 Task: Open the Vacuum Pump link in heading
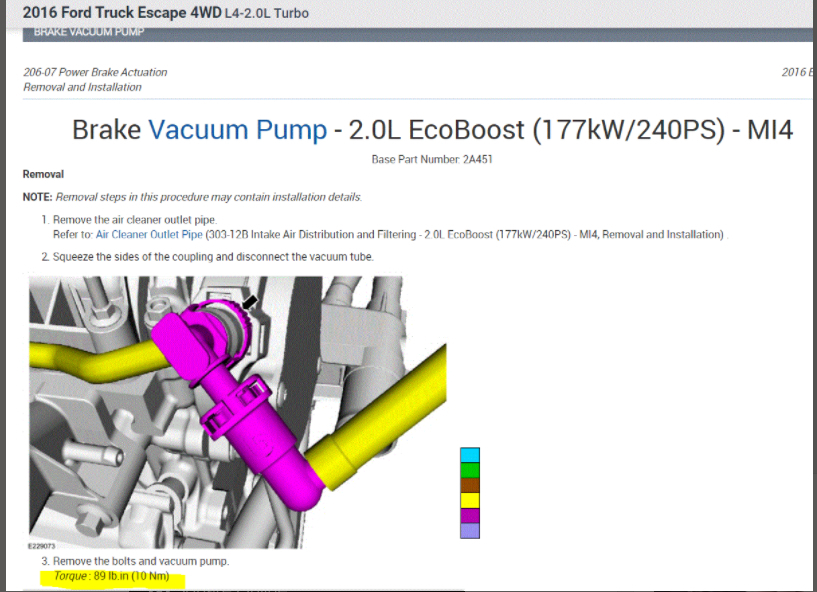point(238,130)
